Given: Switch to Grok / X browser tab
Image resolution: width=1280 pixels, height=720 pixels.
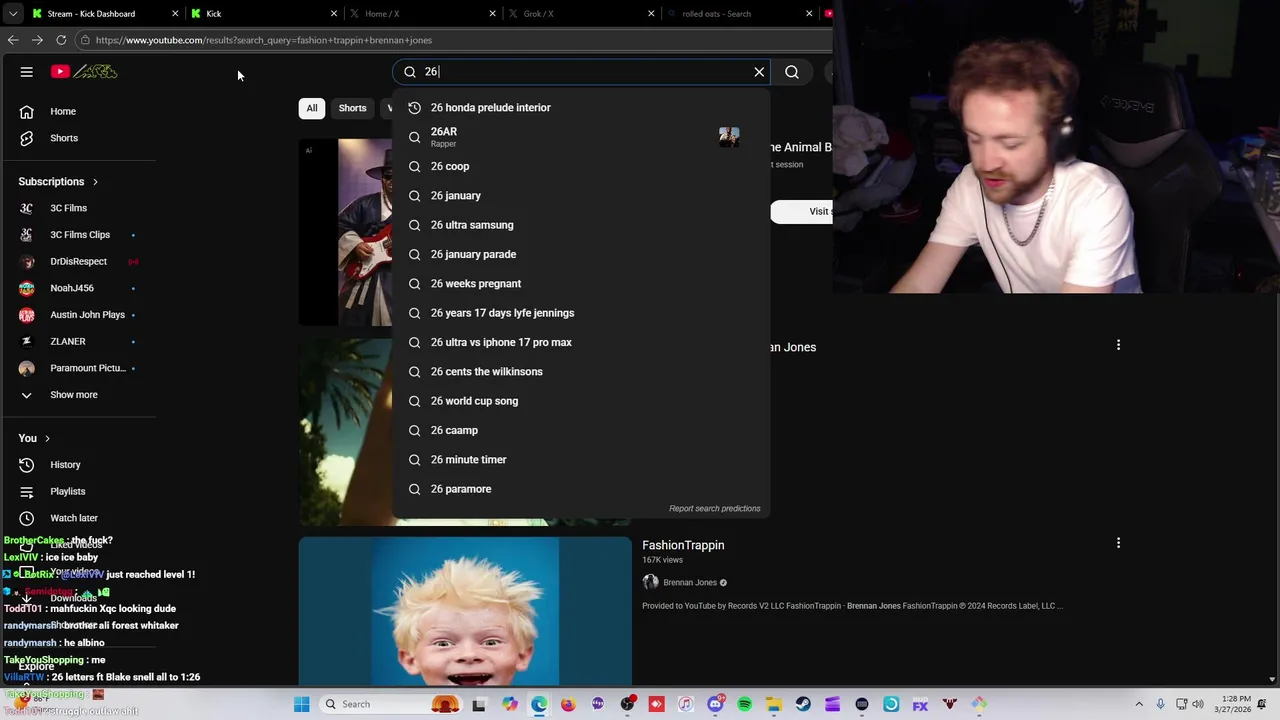Looking at the screenshot, I should point(579,14).
